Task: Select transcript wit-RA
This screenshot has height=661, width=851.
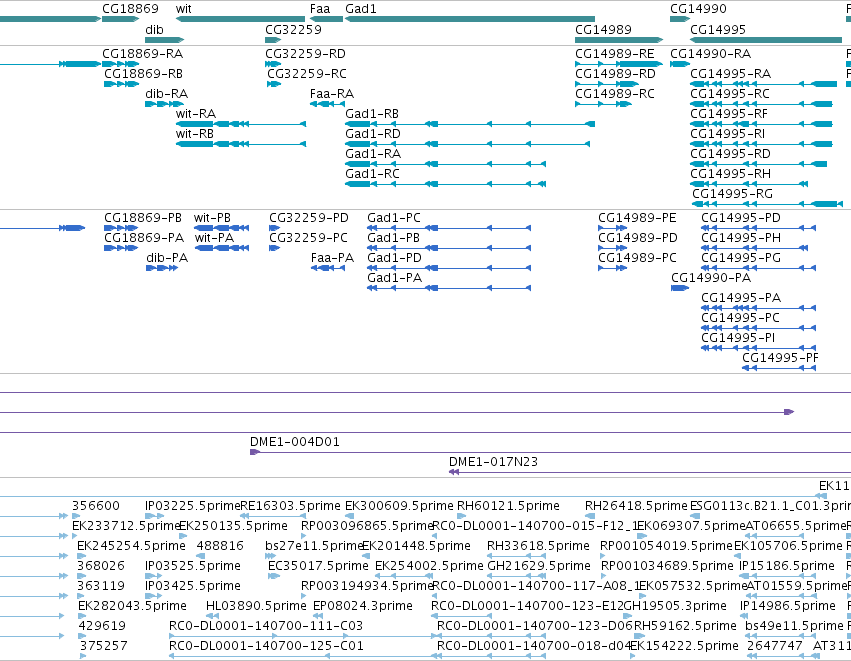Action: pos(195,114)
